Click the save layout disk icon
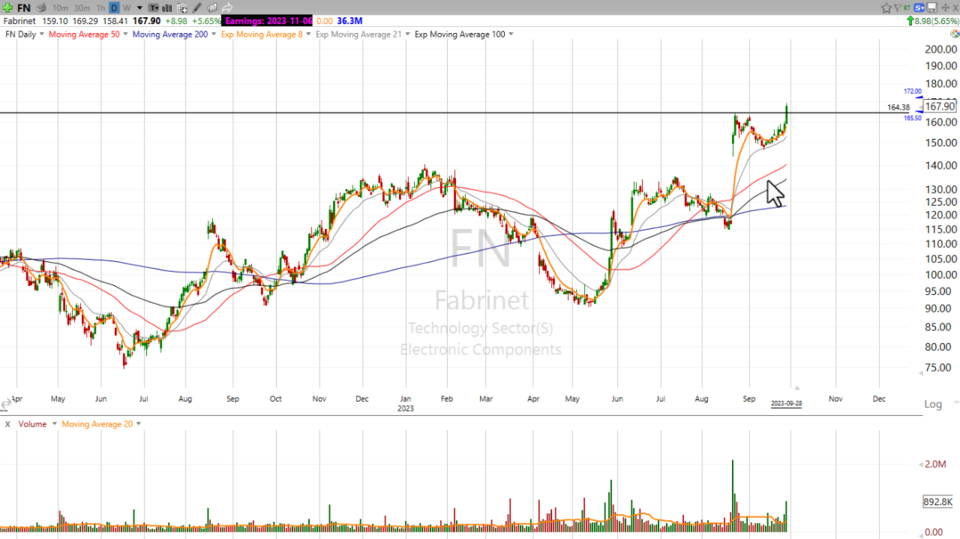This screenshot has height=539, width=960. pos(932,7)
